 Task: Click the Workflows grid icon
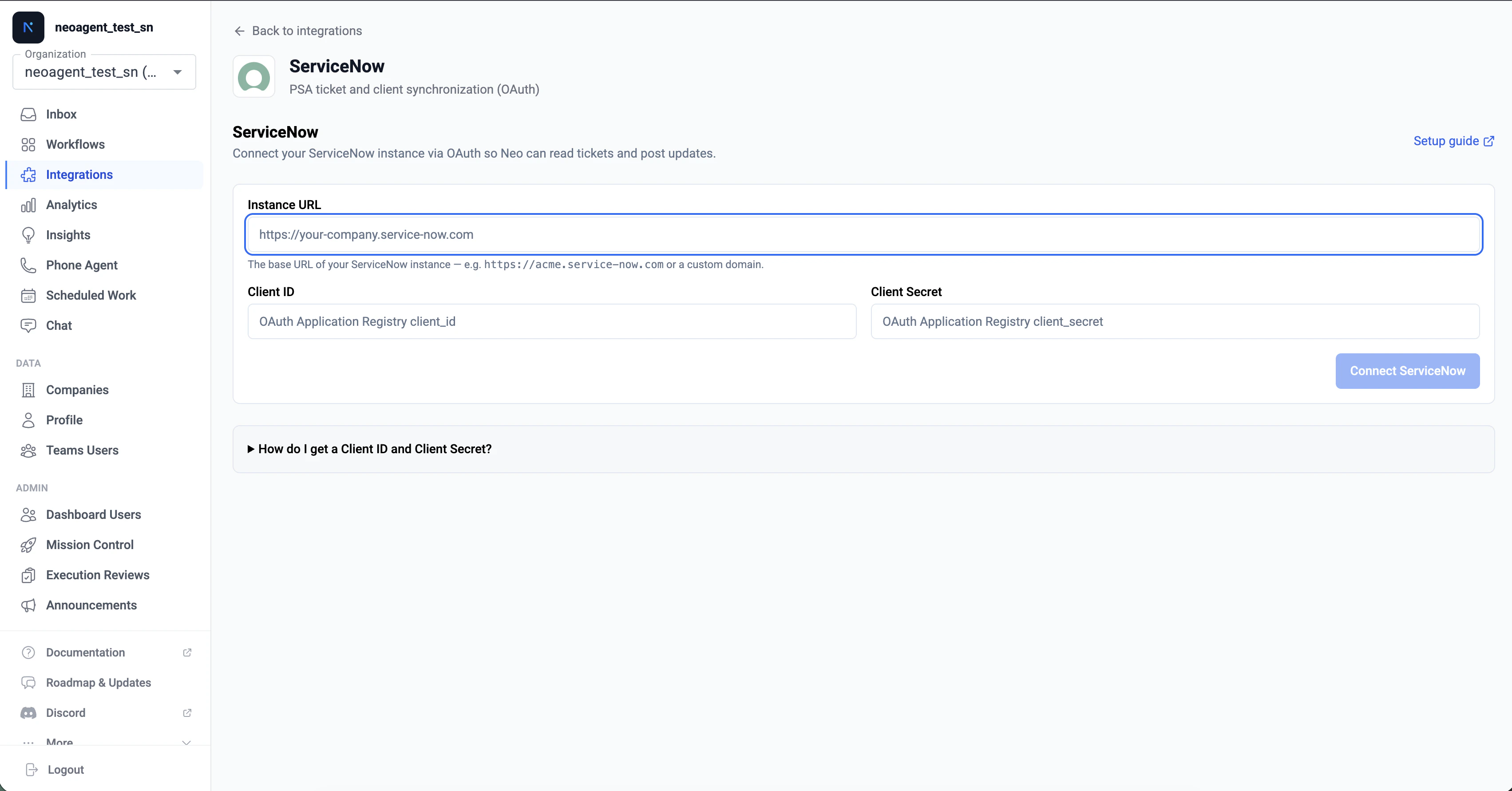(x=28, y=144)
